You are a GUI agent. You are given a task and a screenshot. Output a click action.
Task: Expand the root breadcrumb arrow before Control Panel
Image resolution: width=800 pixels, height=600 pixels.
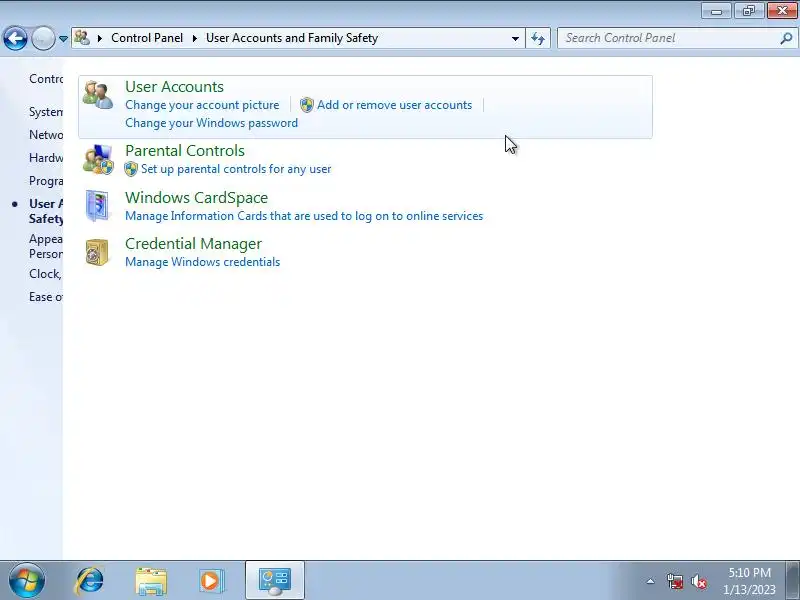pos(100,38)
